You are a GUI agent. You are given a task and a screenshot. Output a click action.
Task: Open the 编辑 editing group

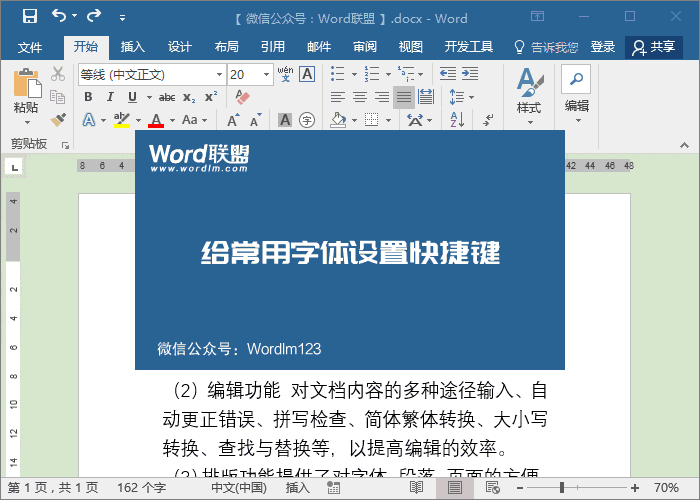[576, 95]
